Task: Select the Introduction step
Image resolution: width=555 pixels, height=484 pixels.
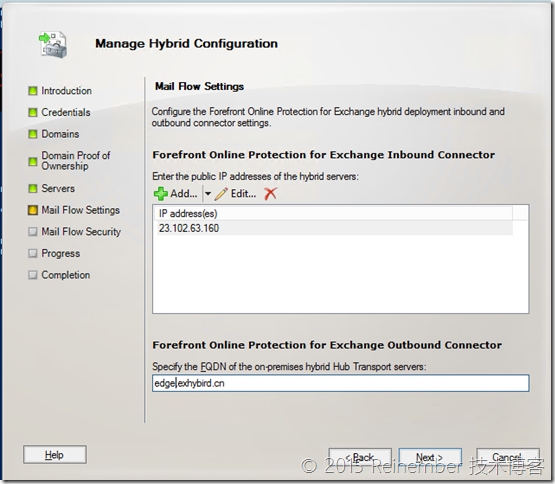Action: pyautogui.click(x=67, y=91)
